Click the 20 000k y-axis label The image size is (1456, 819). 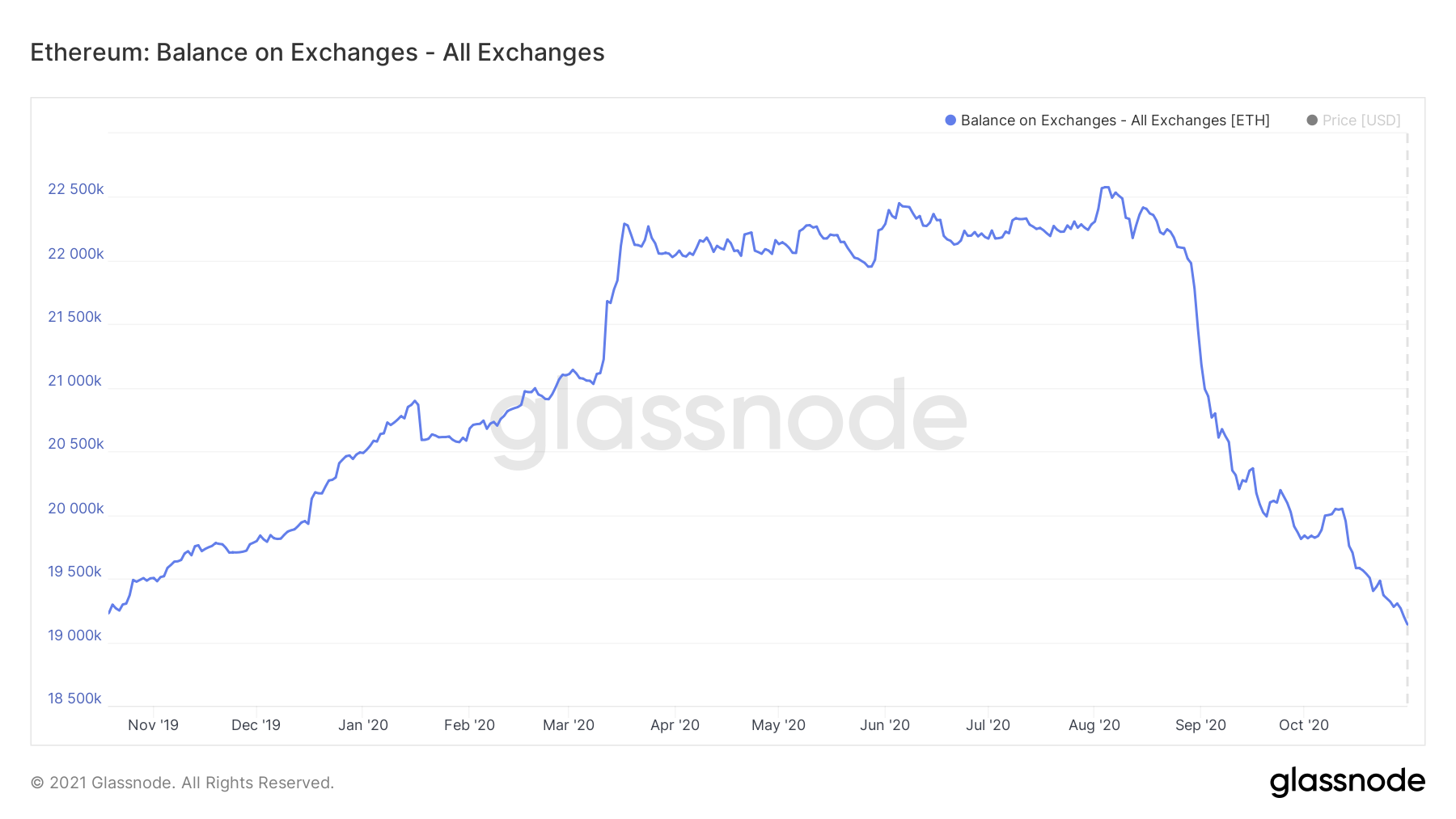pyautogui.click(x=76, y=509)
